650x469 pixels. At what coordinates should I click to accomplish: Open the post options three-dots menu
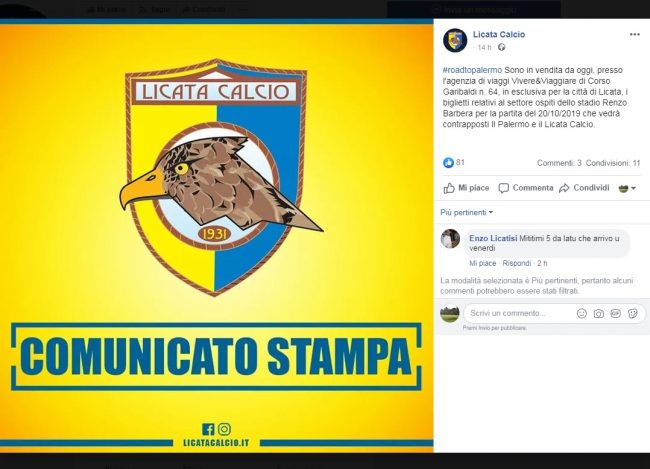pyautogui.click(x=634, y=34)
